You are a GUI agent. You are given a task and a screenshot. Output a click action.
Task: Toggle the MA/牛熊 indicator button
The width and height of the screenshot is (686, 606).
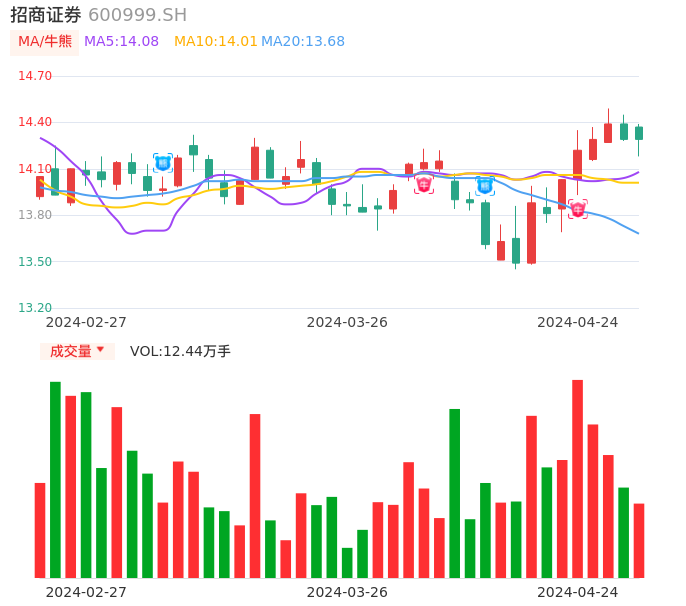[45, 42]
